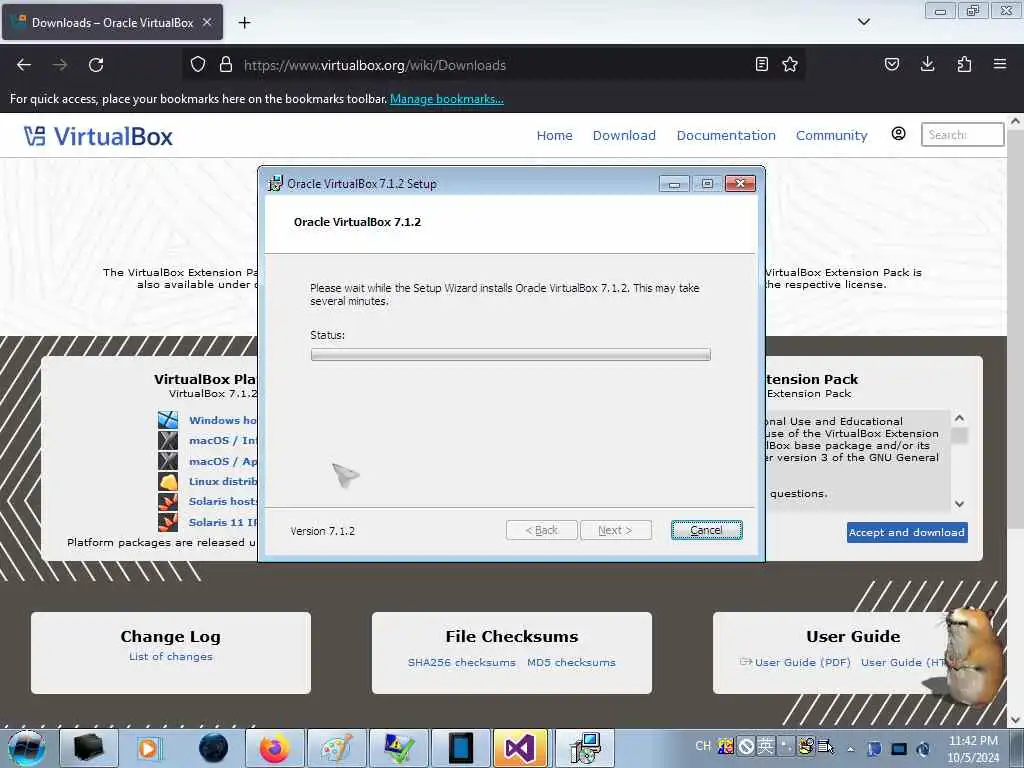Open the Firefox hamburger menu
1024x768 pixels.
pos(1000,64)
